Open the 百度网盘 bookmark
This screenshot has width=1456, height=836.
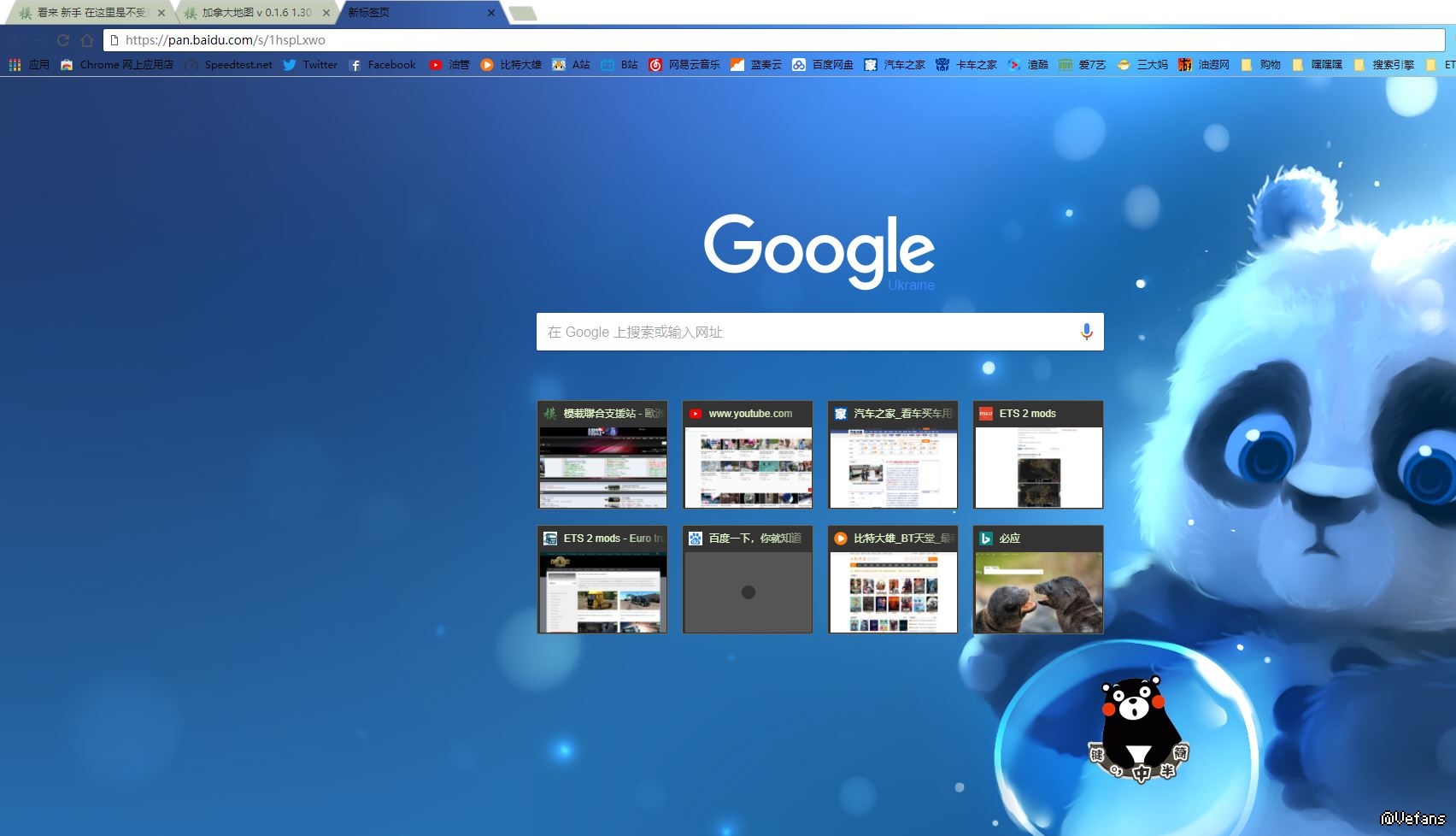(x=823, y=65)
